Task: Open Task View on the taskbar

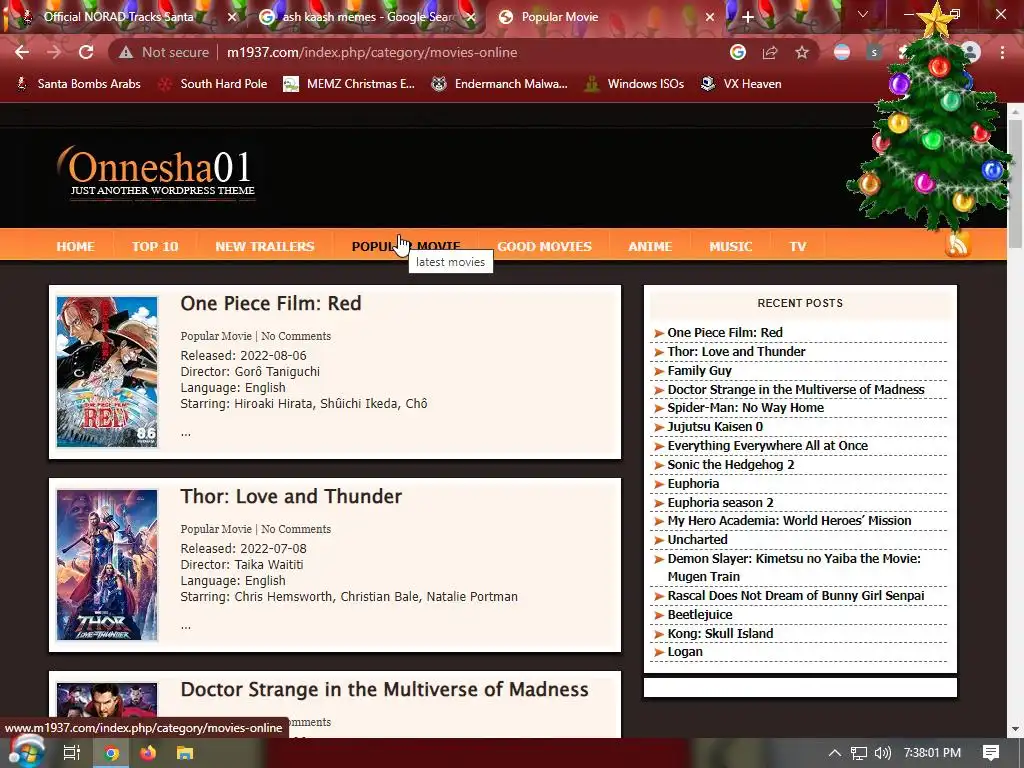Action: coord(71,753)
